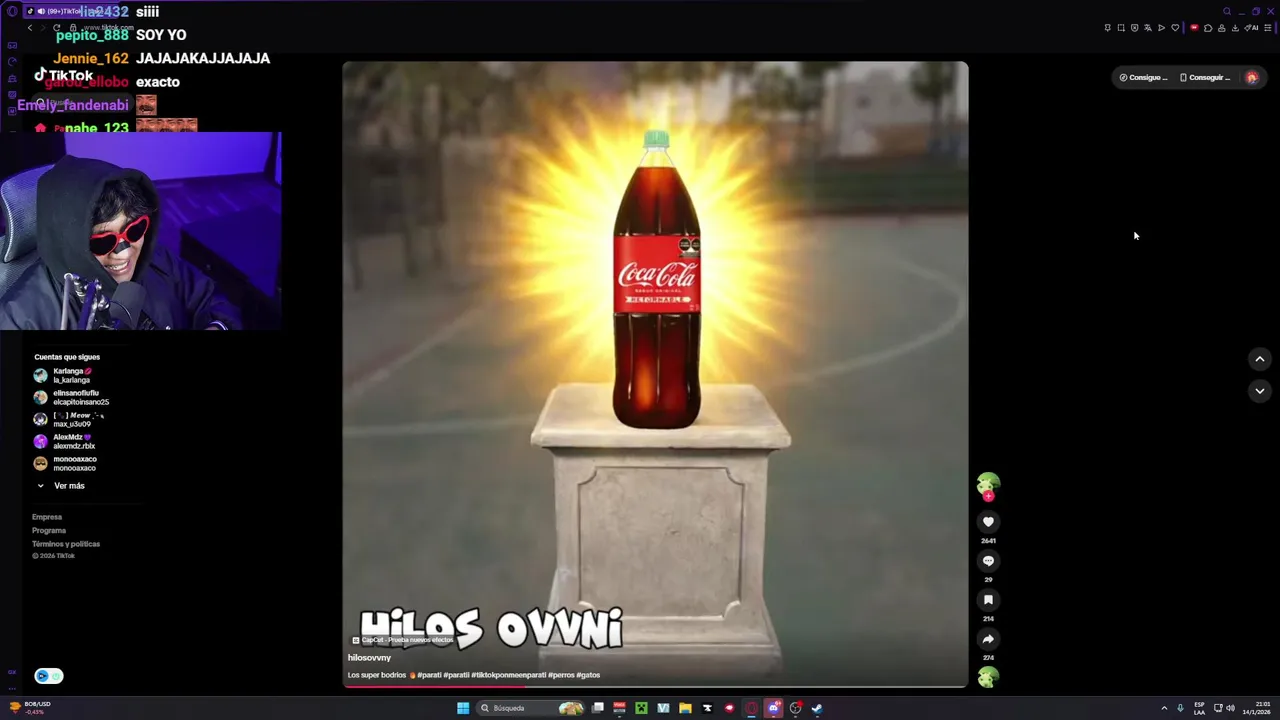Click the taskbar Búsqueda search box

tap(530, 708)
